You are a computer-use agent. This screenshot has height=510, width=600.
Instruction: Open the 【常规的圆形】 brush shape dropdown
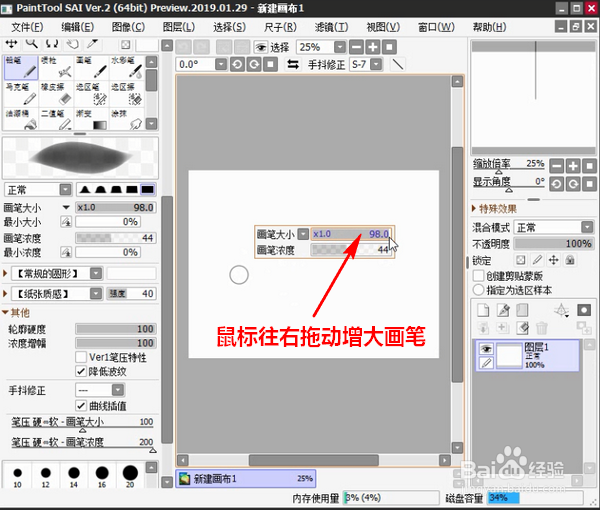point(96,273)
